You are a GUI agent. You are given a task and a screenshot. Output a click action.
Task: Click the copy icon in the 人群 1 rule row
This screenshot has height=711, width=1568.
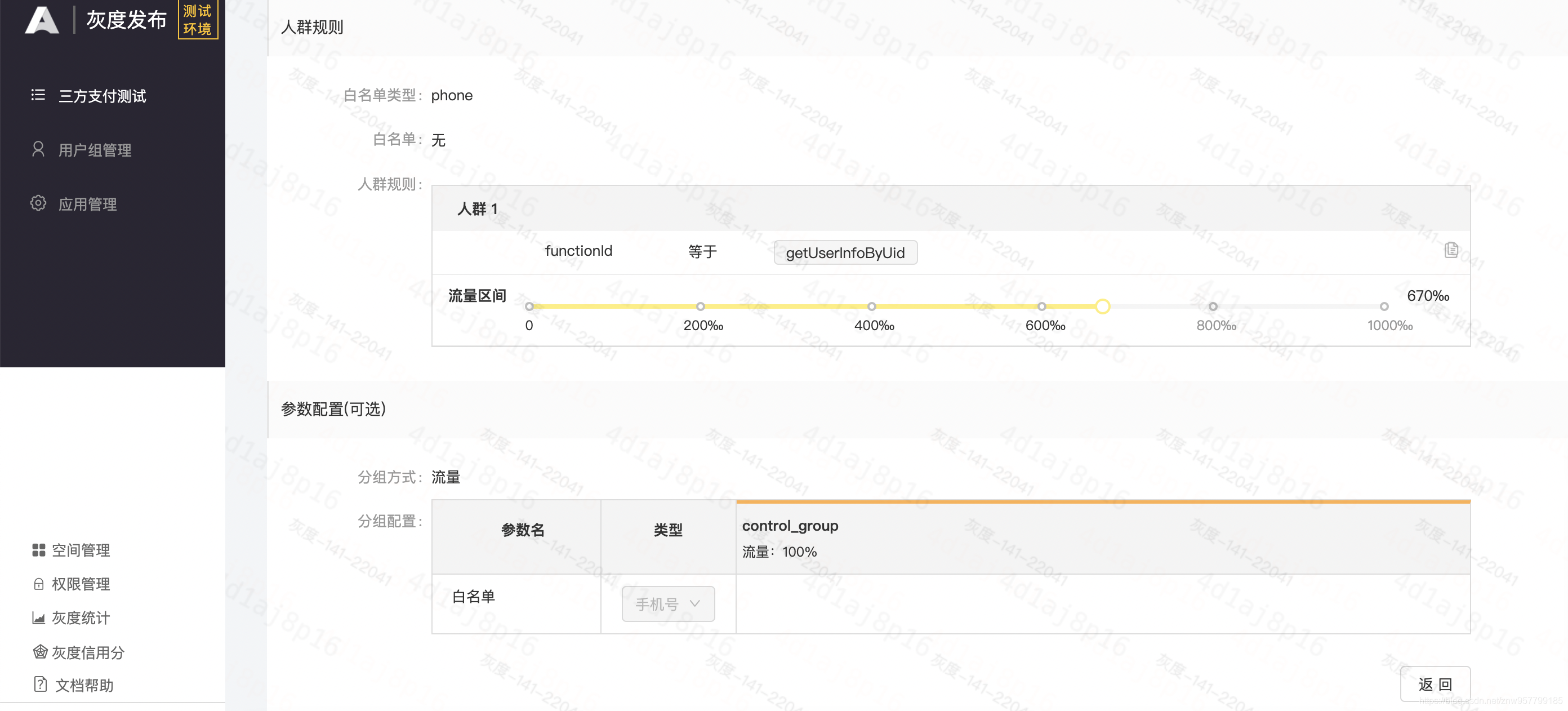click(1451, 250)
